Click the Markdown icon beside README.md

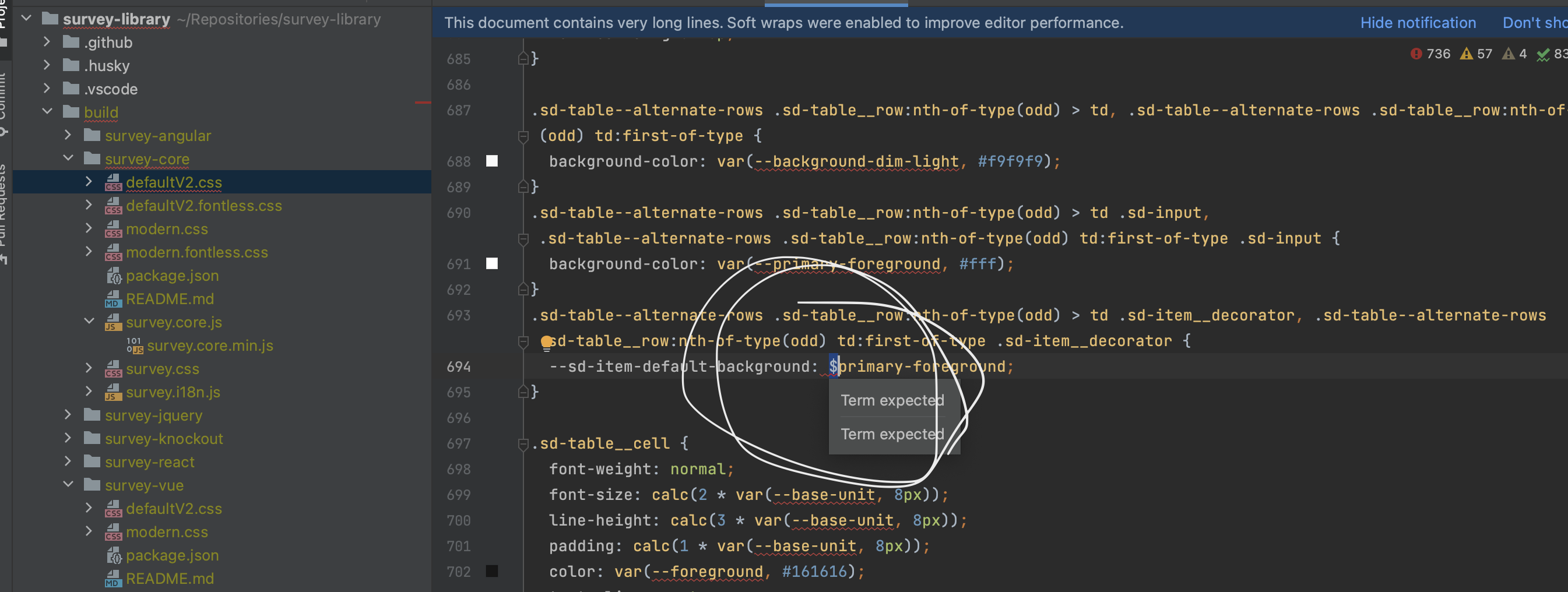point(113,299)
